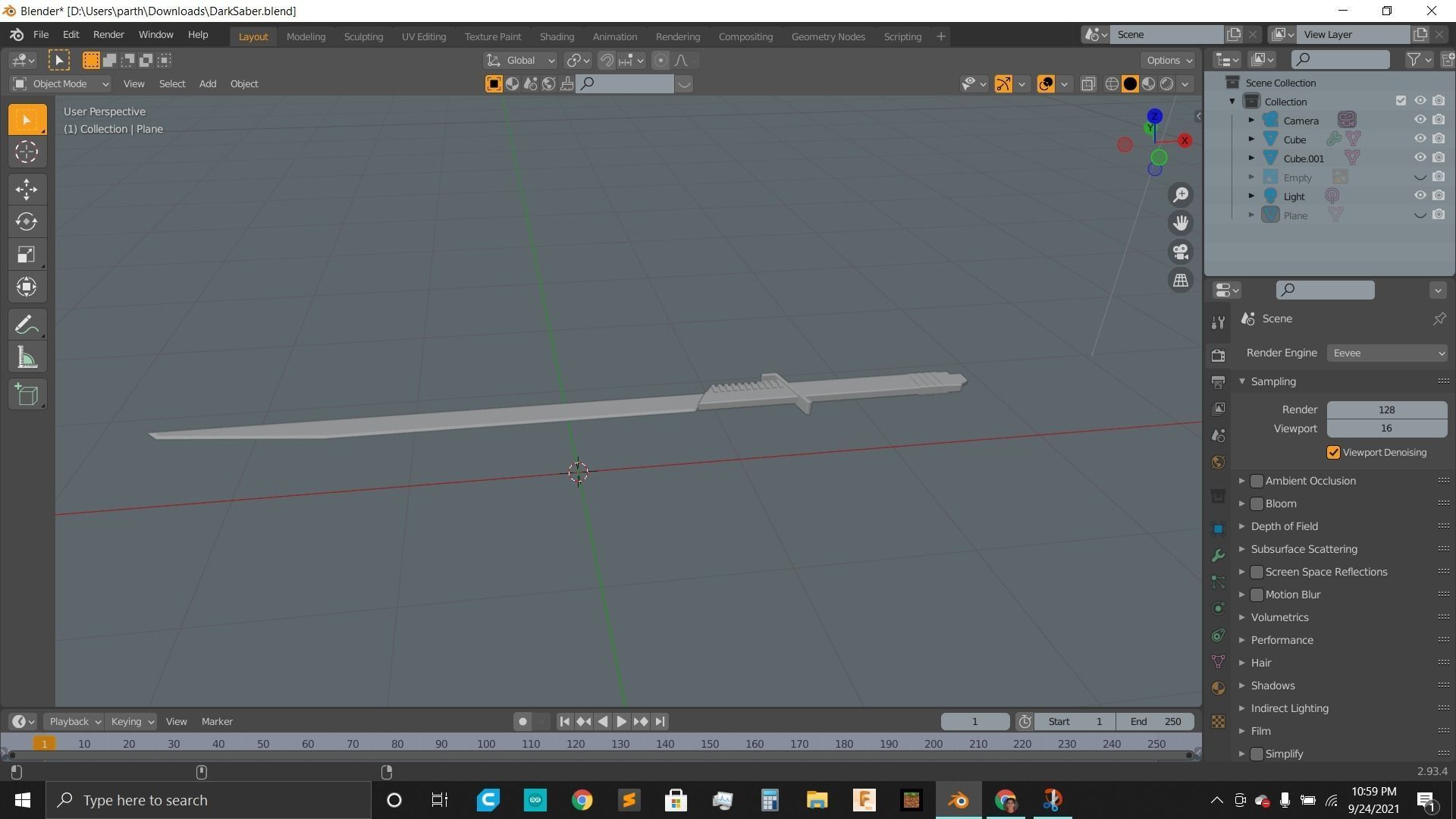Activate the Transform tool
Screen dimensions: 1456x819
(27, 287)
